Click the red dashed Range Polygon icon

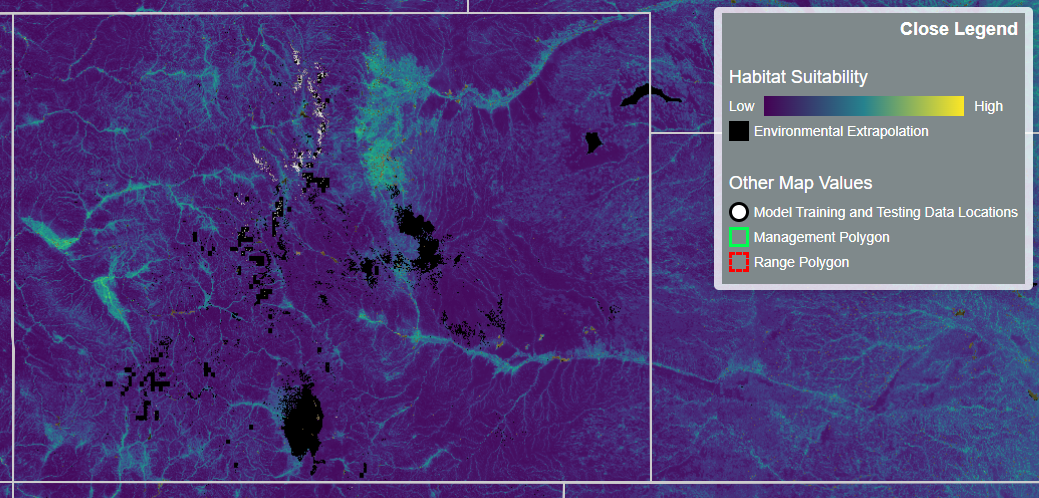click(739, 262)
